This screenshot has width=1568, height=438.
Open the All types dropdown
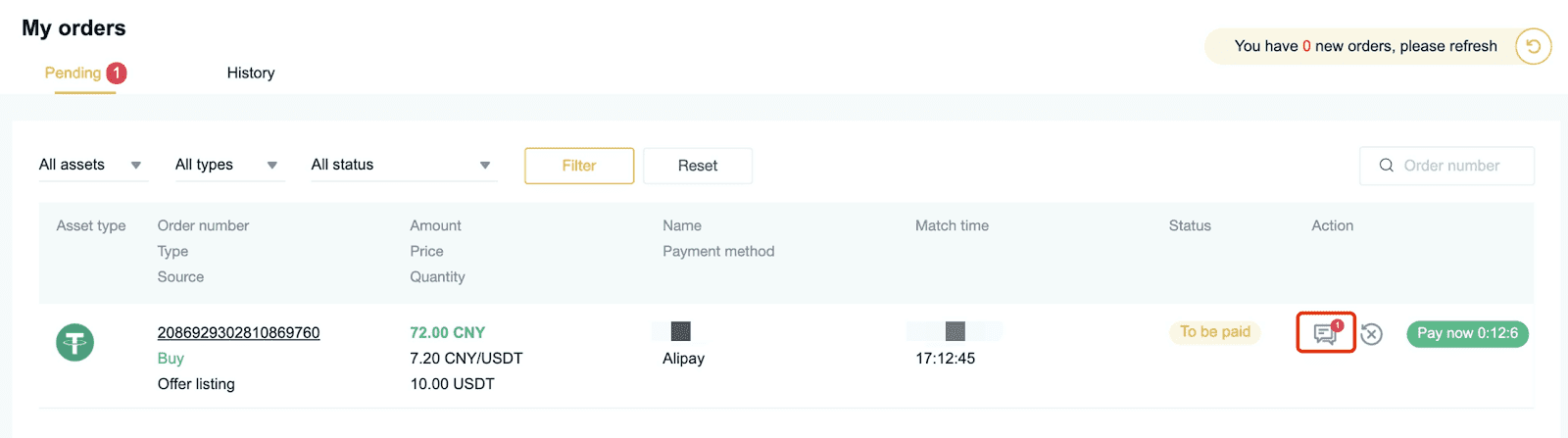tap(228, 165)
